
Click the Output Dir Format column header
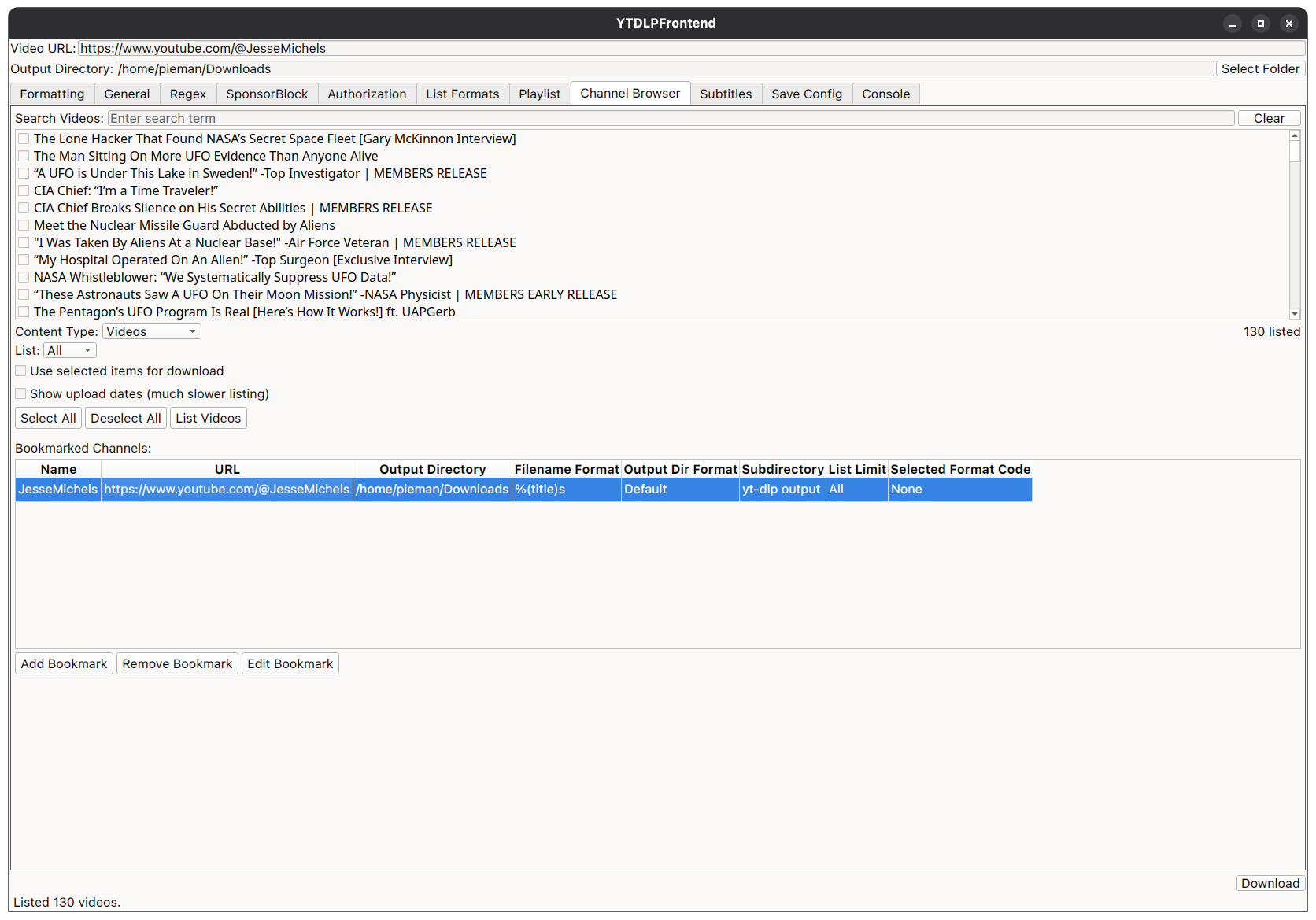tap(680, 469)
